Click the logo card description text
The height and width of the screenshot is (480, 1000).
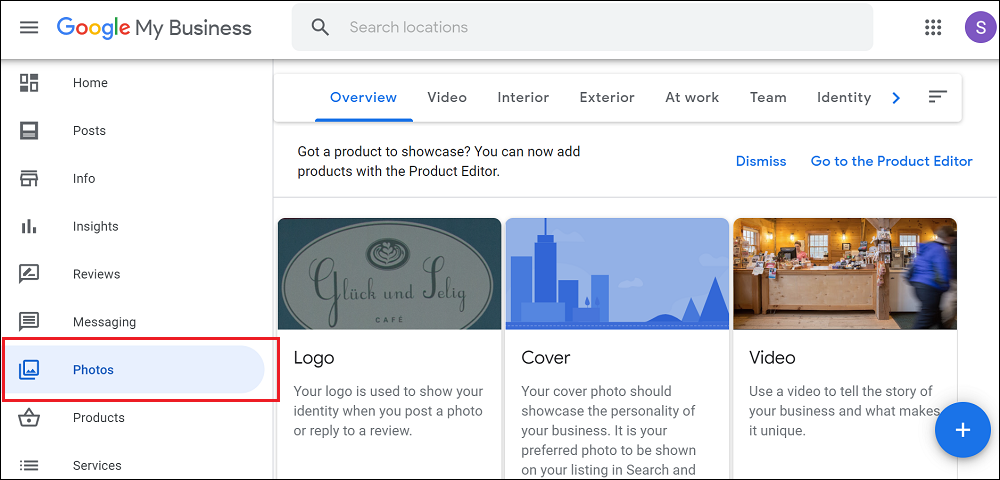pos(388,411)
